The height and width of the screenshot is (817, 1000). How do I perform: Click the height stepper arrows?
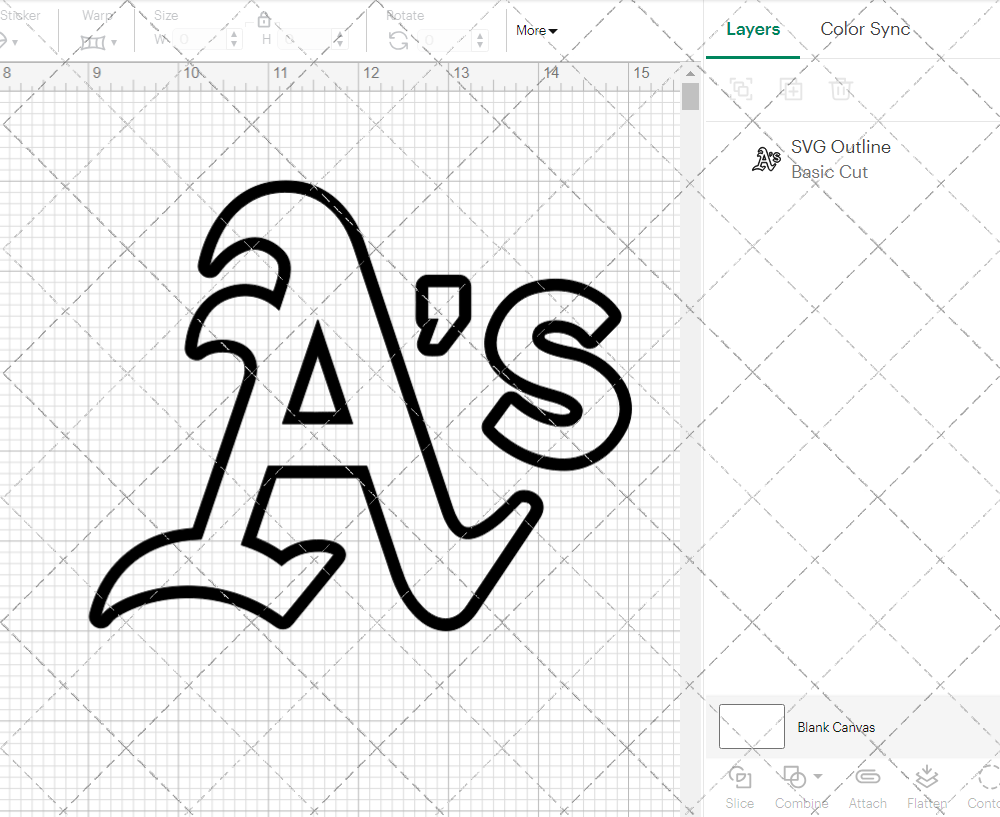[340, 40]
